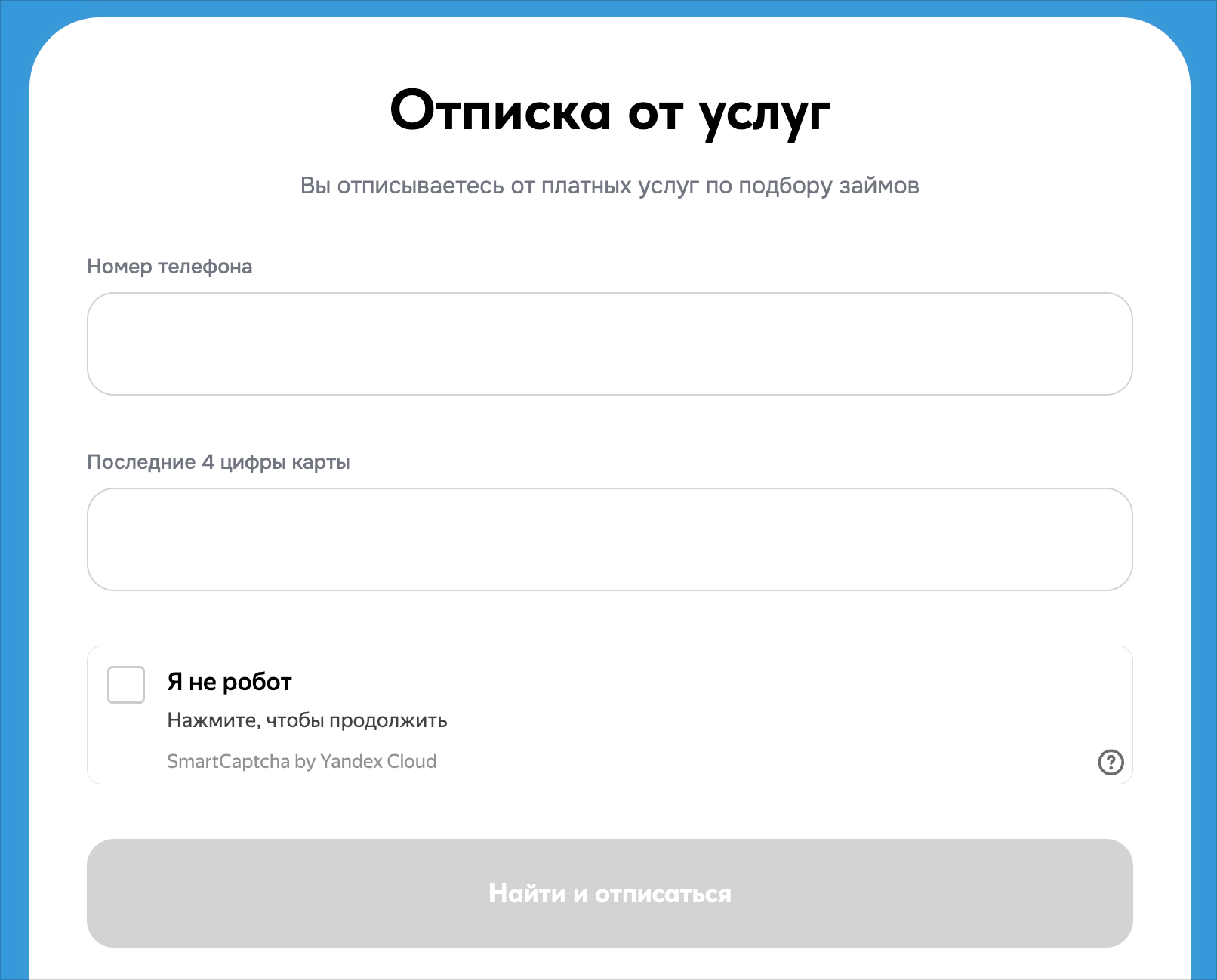Focus the Последние 4 цифры карты field

pyautogui.click(x=609, y=539)
